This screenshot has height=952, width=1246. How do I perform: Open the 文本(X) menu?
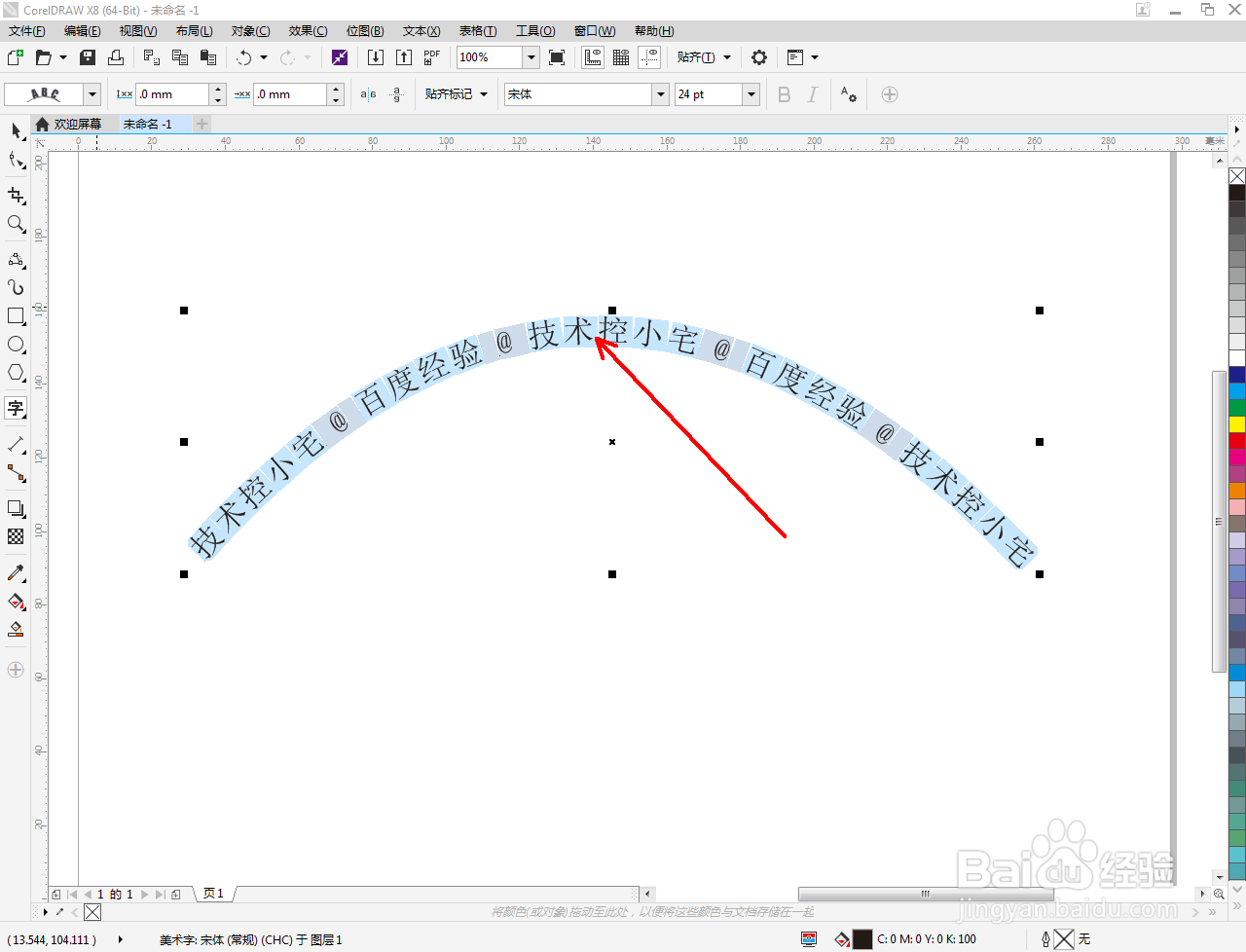tap(421, 31)
